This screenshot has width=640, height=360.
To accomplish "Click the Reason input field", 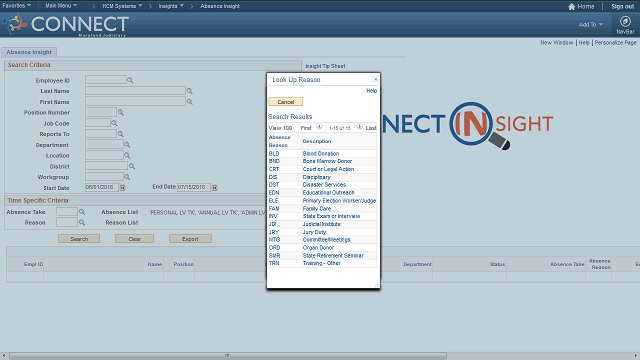I will tap(67, 222).
